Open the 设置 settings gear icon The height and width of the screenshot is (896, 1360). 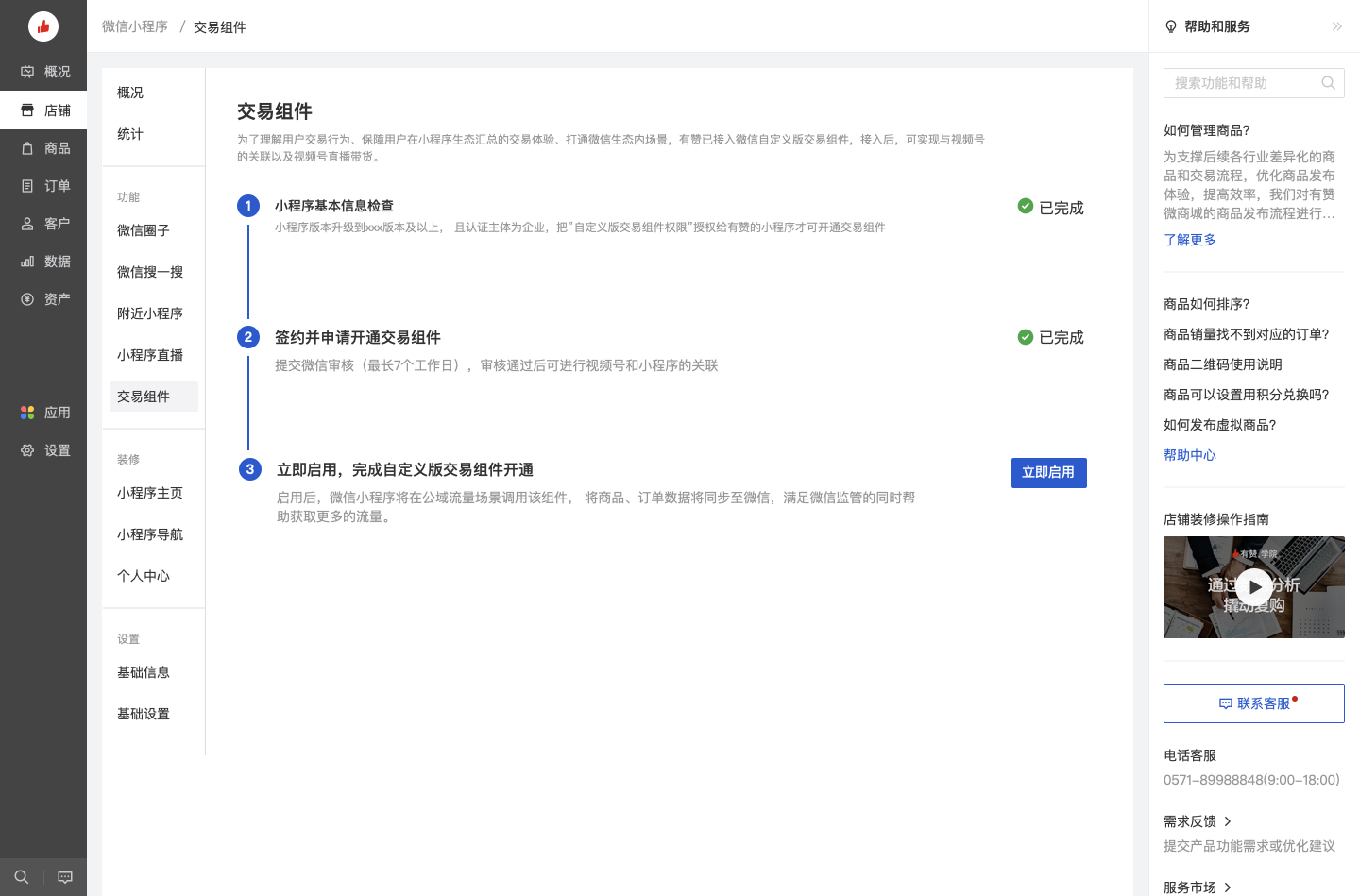click(26, 450)
